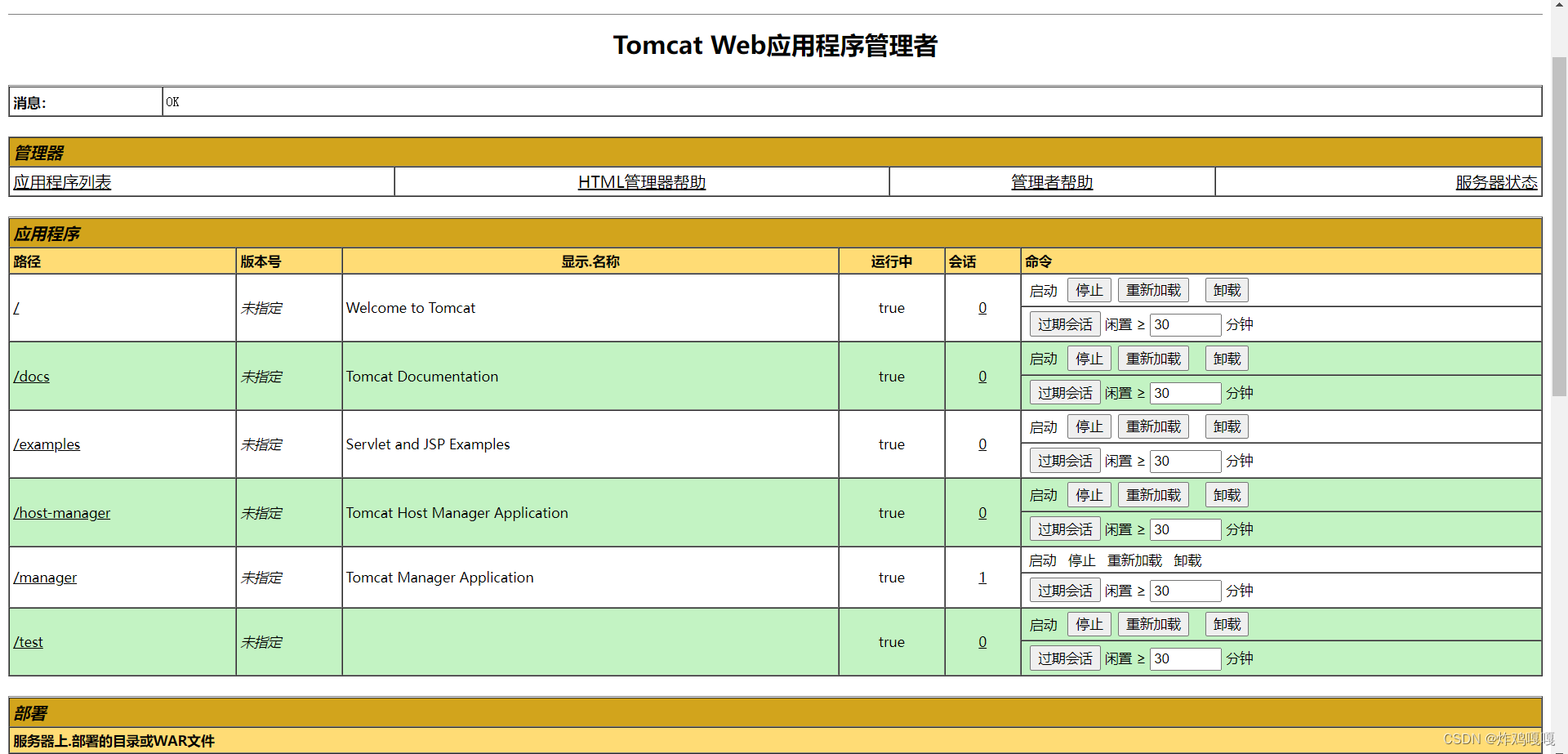This screenshot has height=754, width=1568.
Task: Reload the /host-manager application
Action: (1153, 495)
